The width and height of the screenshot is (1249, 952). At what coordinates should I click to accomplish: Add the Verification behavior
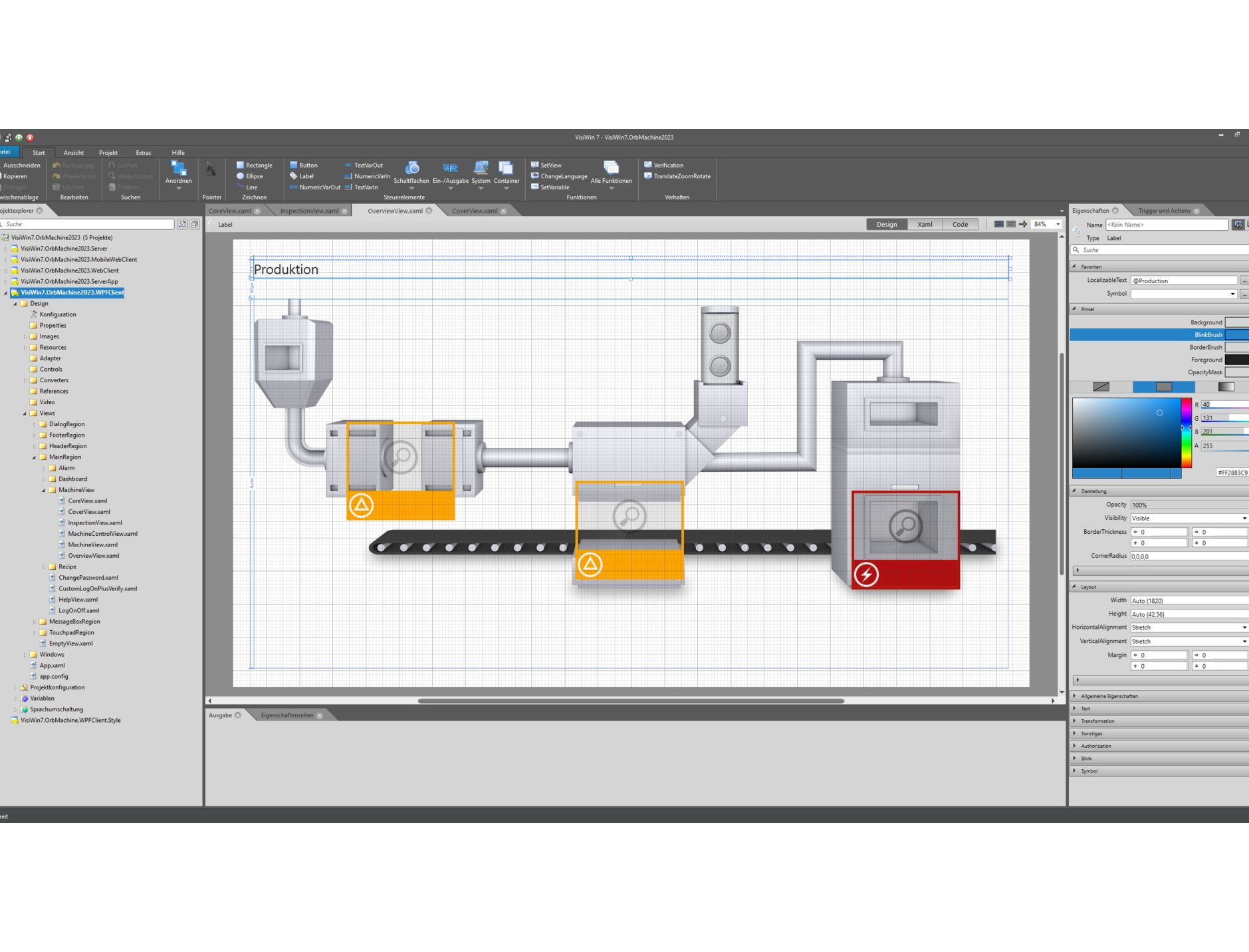pos(663,165)
